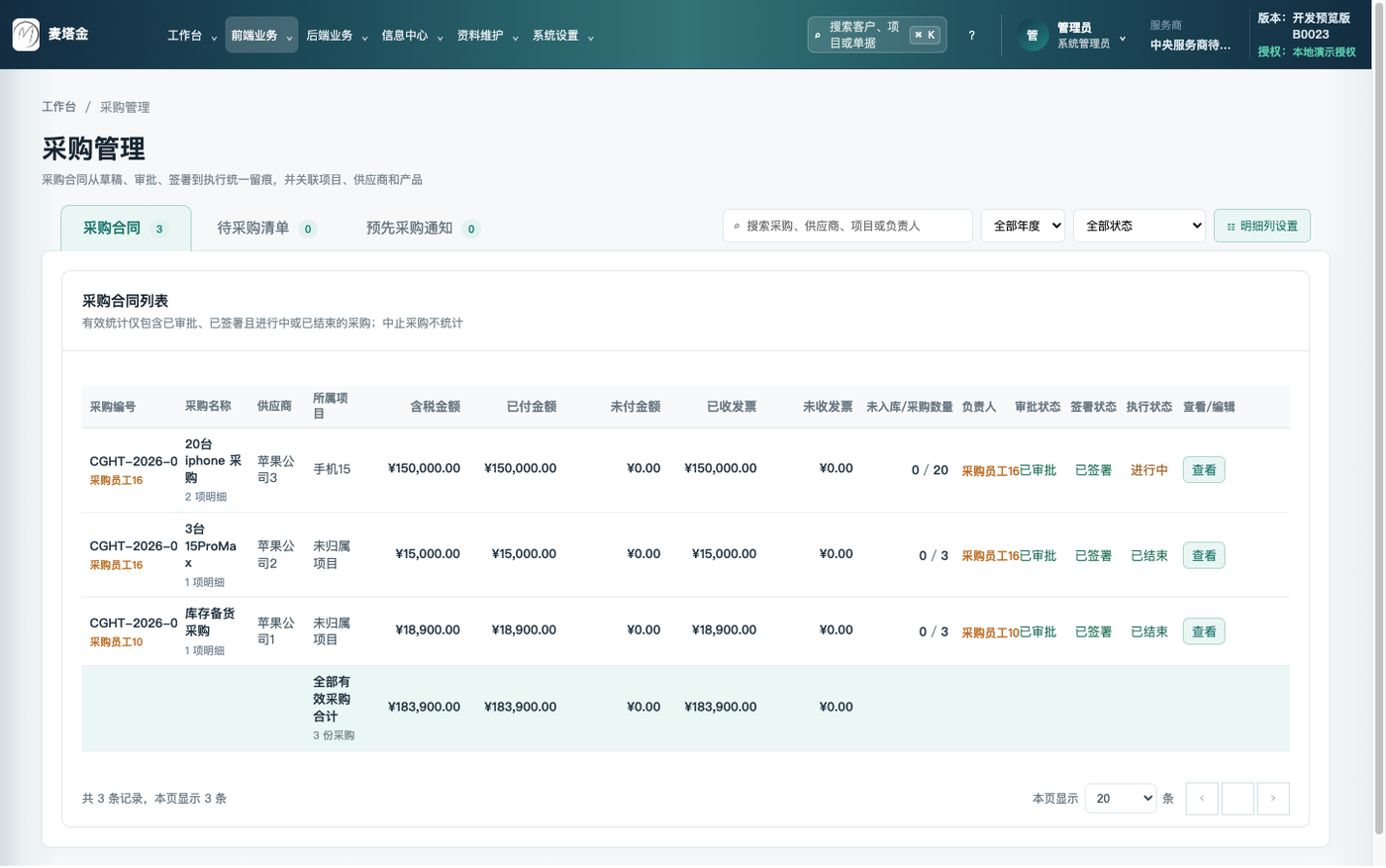Click the 未入库/采购数量 column header
Image resolution: width=1386 pixels, height=868 pixels.
point(909,407)
